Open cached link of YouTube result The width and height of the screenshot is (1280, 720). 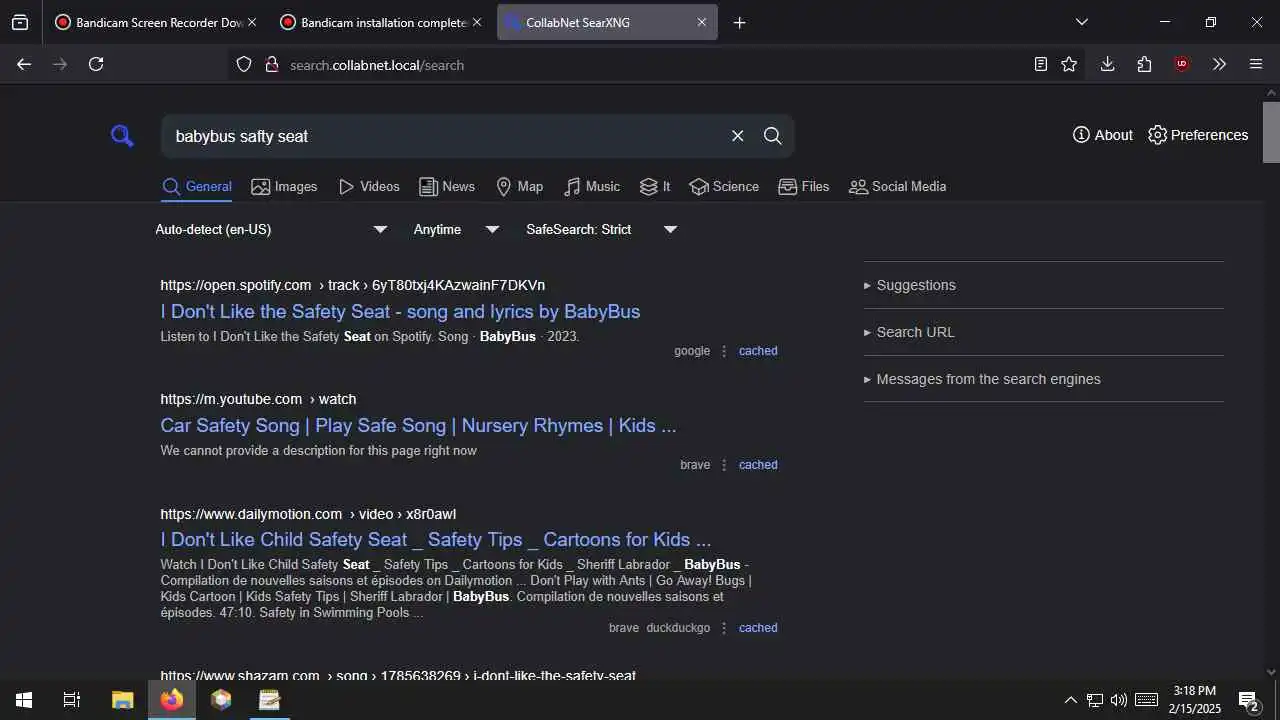[758, 465]
